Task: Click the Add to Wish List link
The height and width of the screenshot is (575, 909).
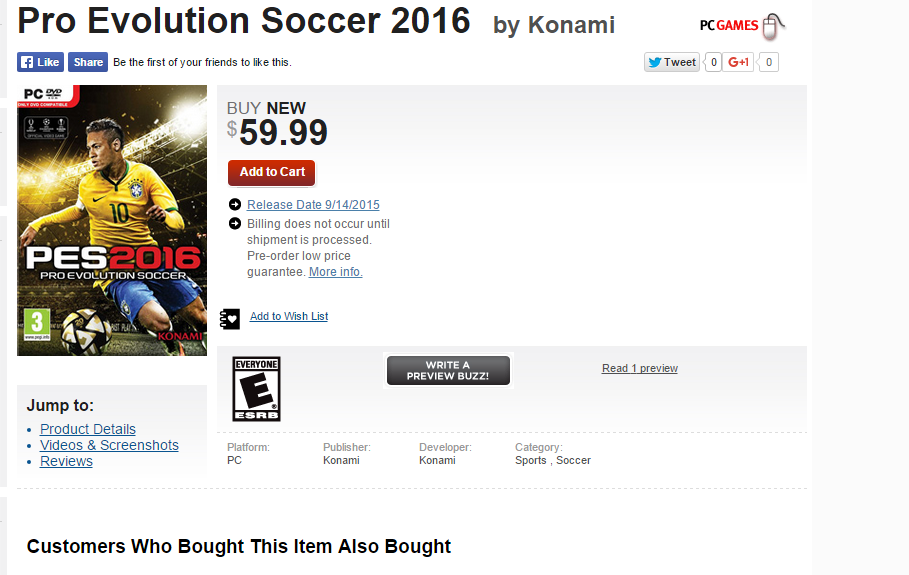Action: 289,317
